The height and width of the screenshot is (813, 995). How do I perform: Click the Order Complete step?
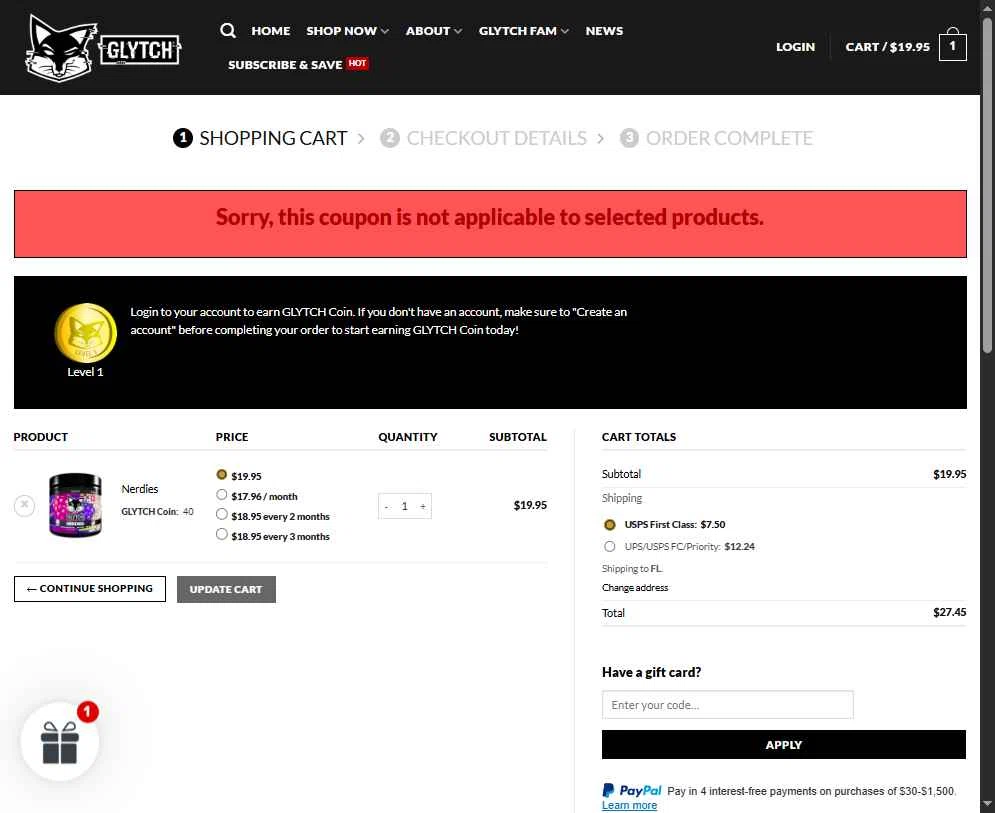click(x=716, y=138)
